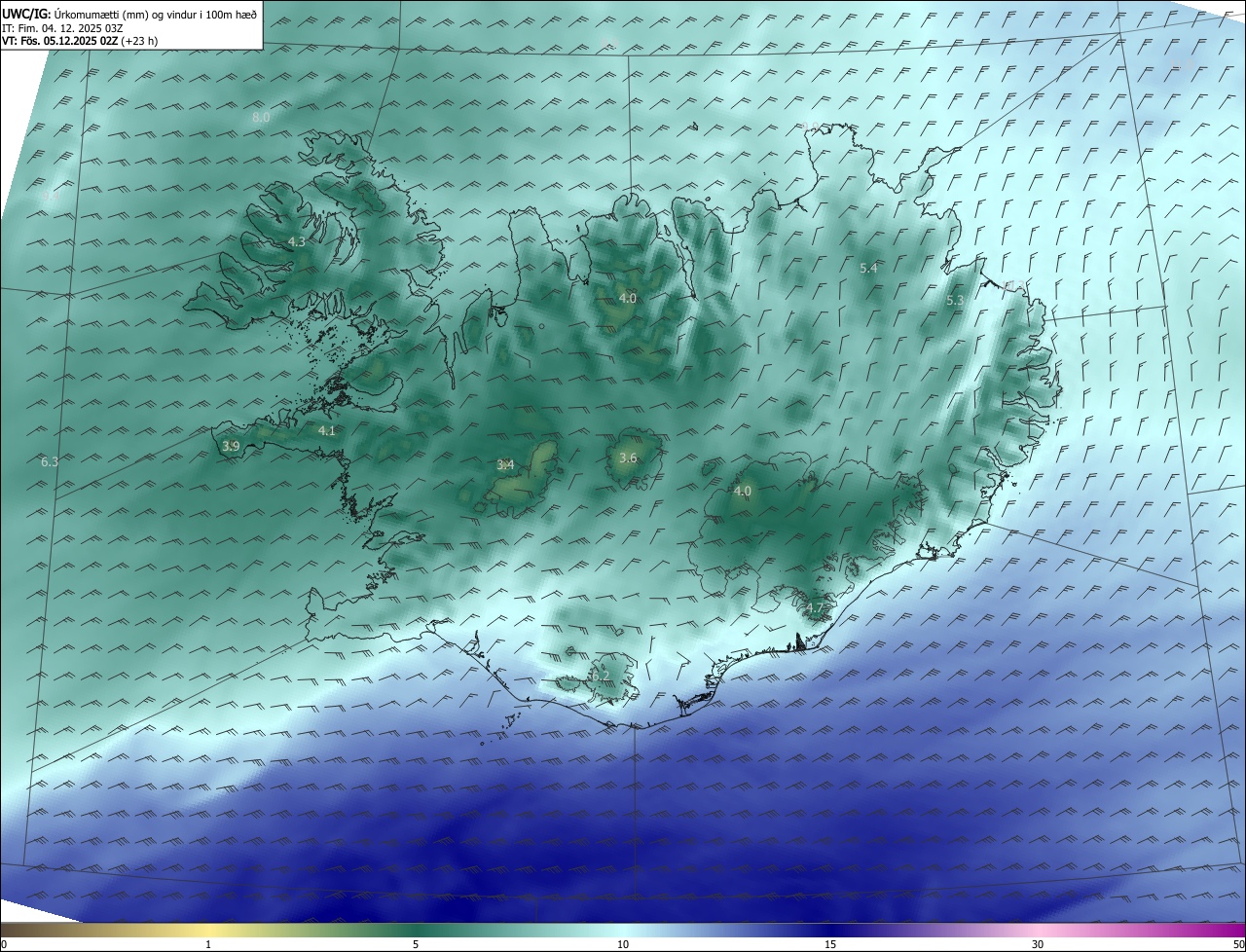Click the 4.7 value near the southeast coast
Screen dimensions: 1246x952
(x=815, y=609)
